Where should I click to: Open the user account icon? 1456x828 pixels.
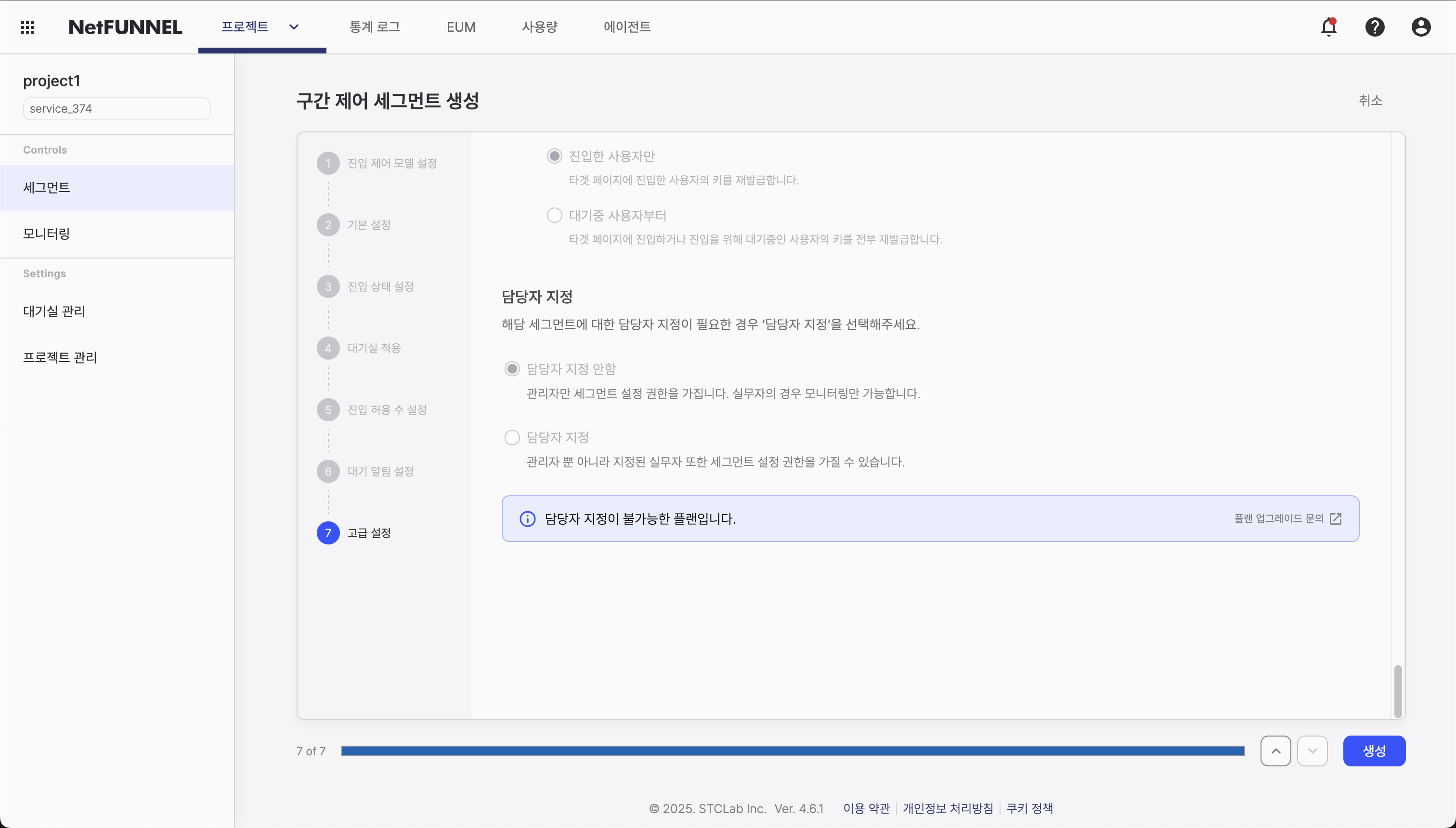point(1420,27)
